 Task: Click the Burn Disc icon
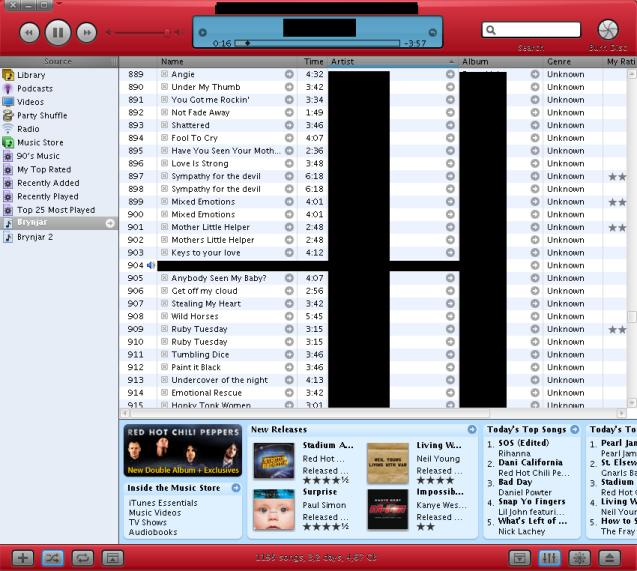pos(608,30)
